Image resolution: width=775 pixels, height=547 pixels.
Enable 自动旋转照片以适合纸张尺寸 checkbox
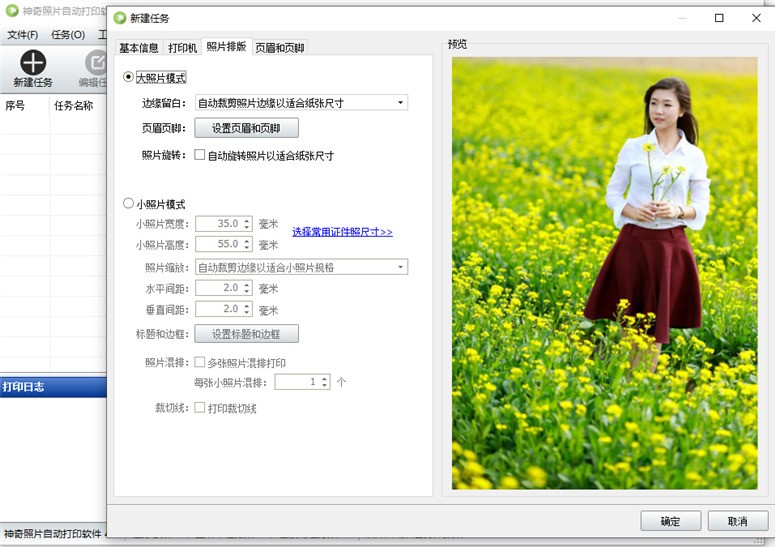pos(200,155)
